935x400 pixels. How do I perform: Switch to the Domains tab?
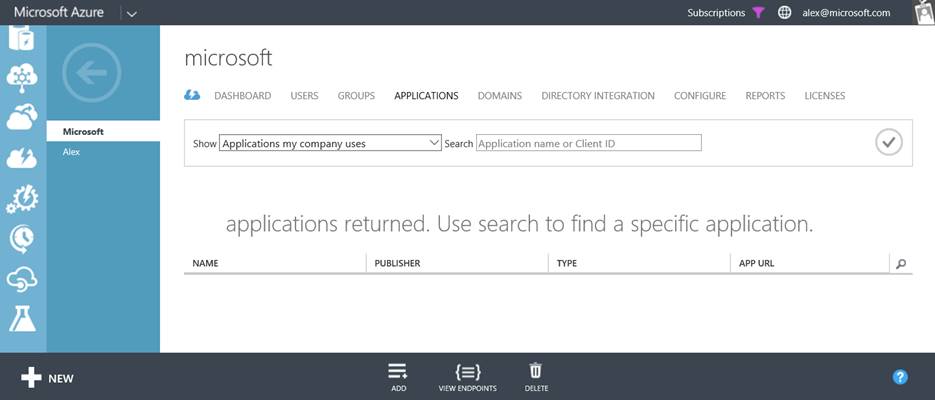[500, 95]
